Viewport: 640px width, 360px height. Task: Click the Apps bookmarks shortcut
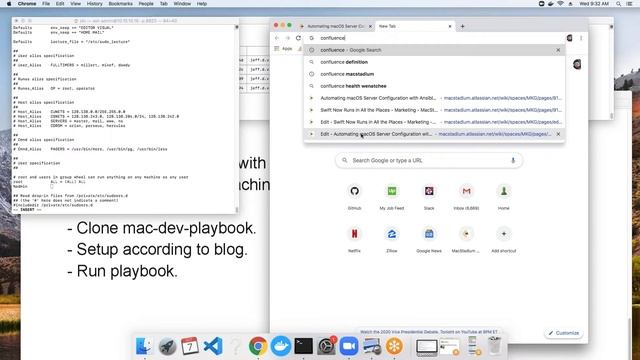[284, 49]
